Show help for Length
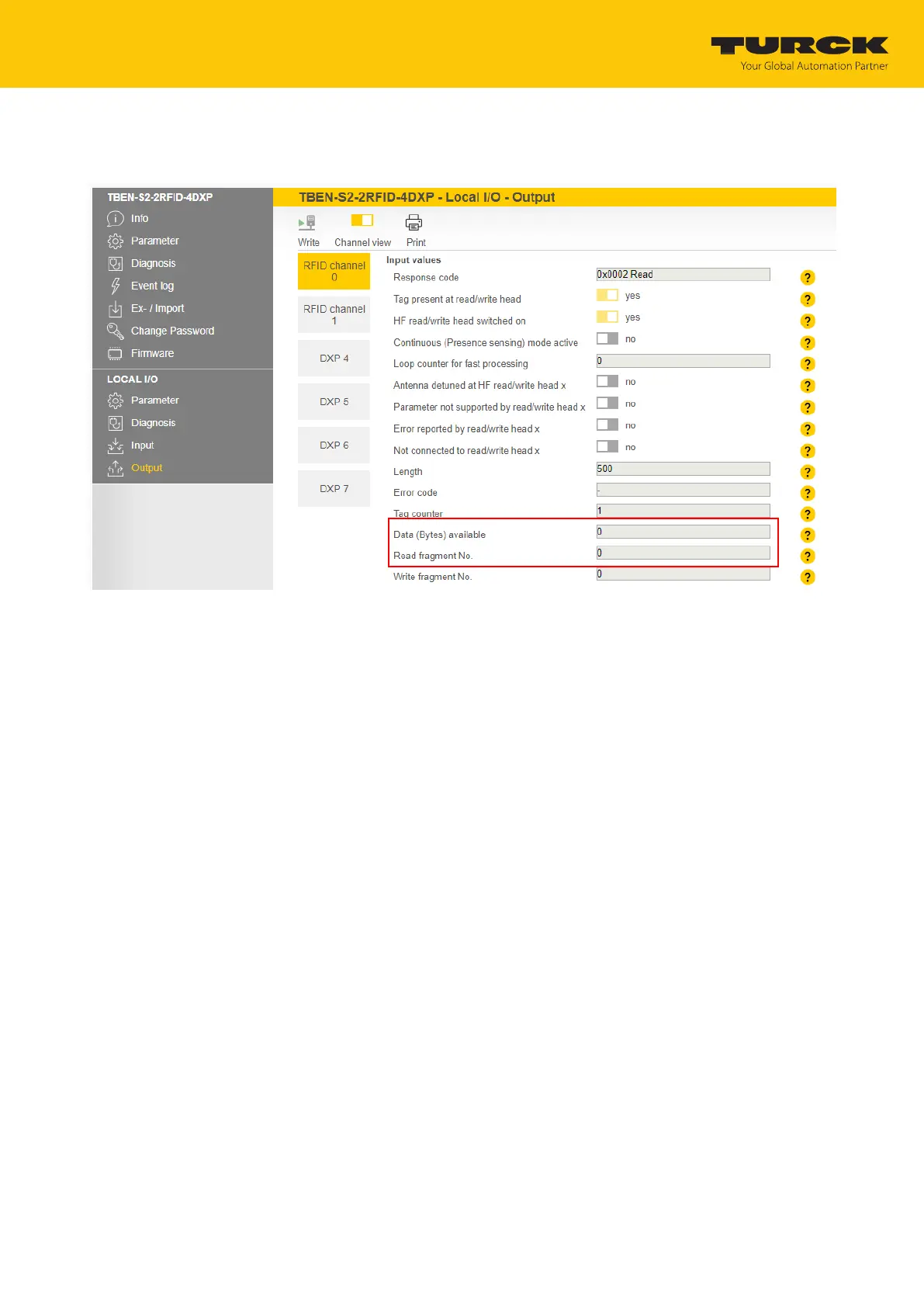 click(808, 472)
